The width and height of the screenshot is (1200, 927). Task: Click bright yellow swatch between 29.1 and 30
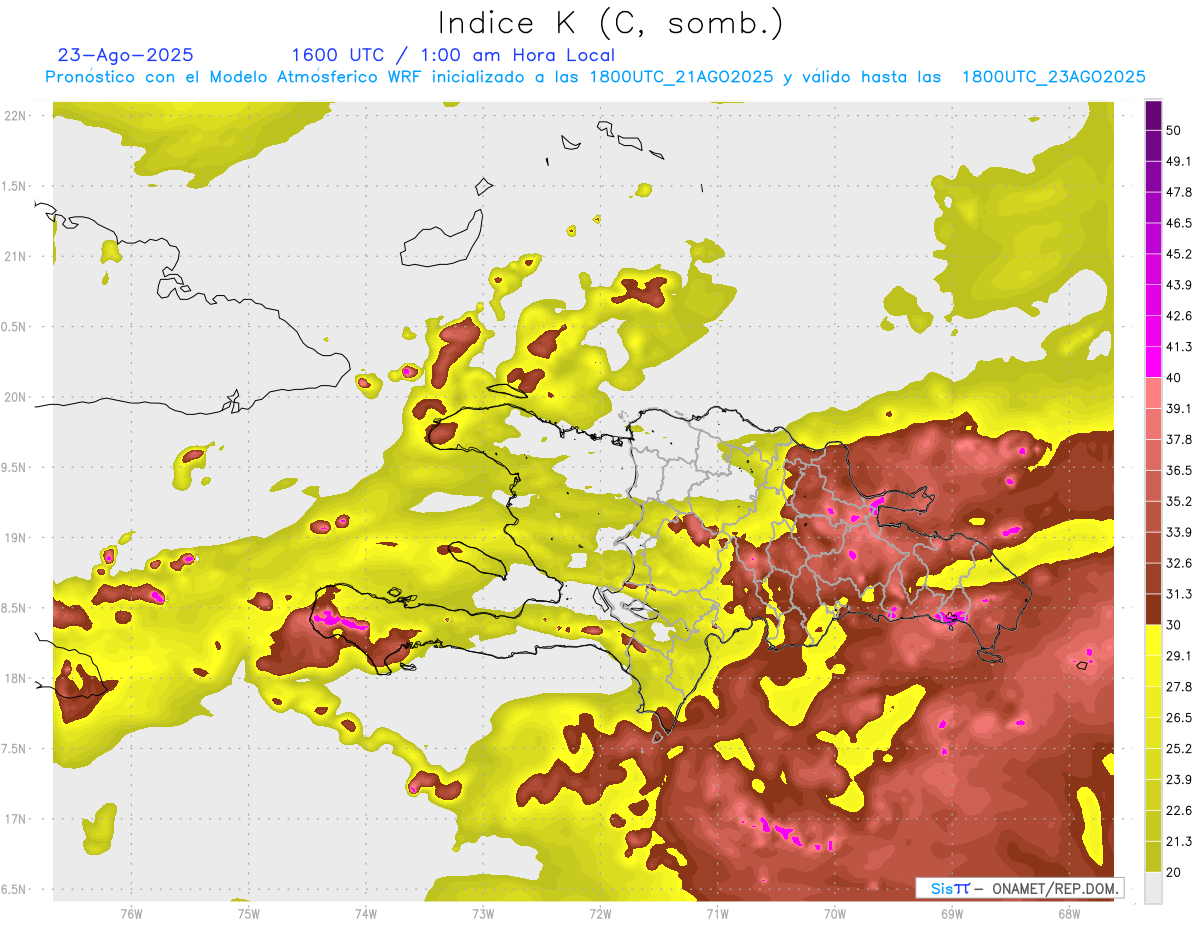[1153, 640]
